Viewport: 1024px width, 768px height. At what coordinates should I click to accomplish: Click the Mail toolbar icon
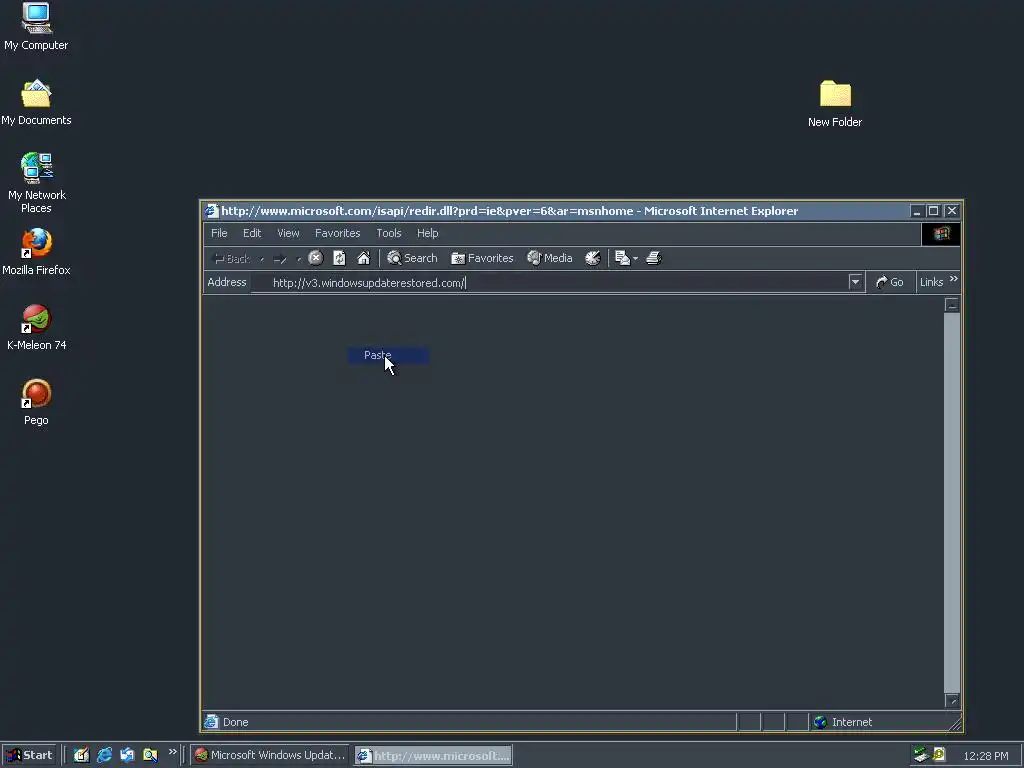(x=622, y=258)
